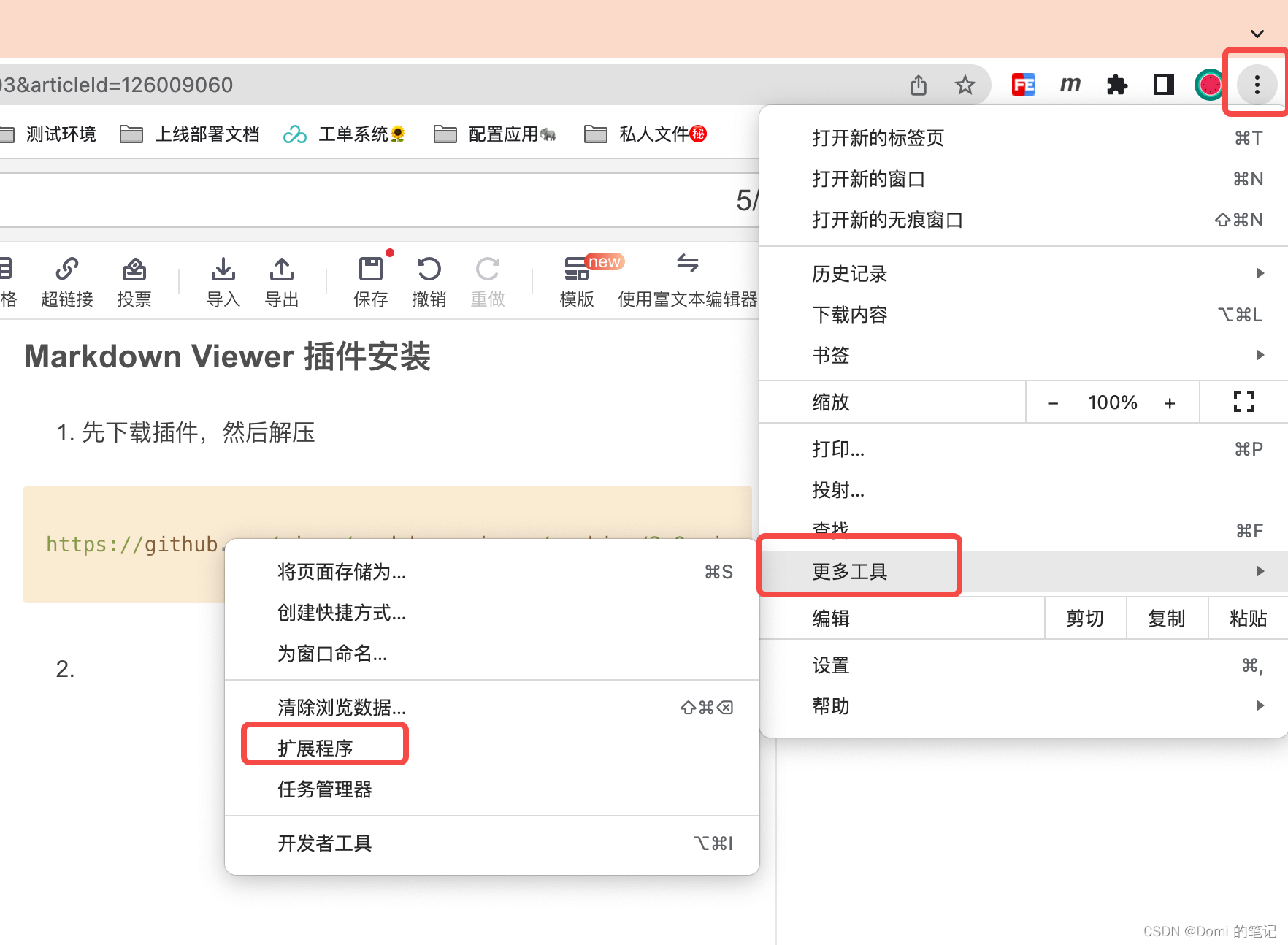The width and height of the screenshot is (1288, 945).
Task: Click the 剪切 cut button
Action: (x=1085, y=619)
